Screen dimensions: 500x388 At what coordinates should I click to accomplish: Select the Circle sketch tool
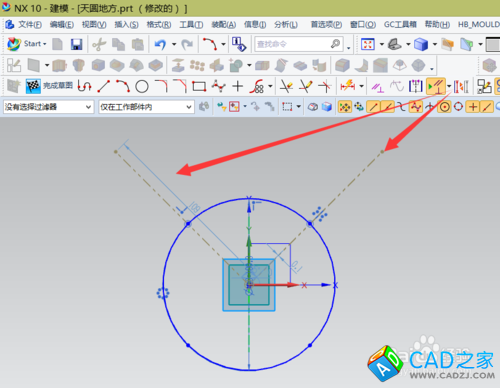click(x=142, y=87)
